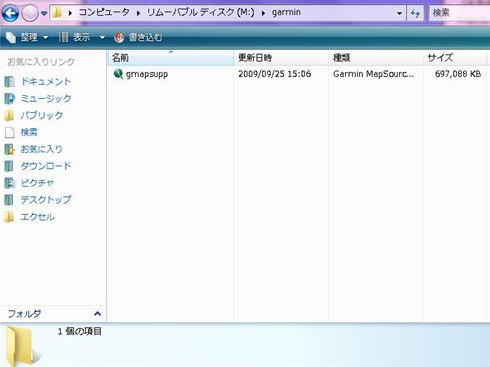Viewport: 490px width, 367px height.
Task: Click the garmin folder breadcrumb
Action: pyautogui.click(x=286, y=12)
